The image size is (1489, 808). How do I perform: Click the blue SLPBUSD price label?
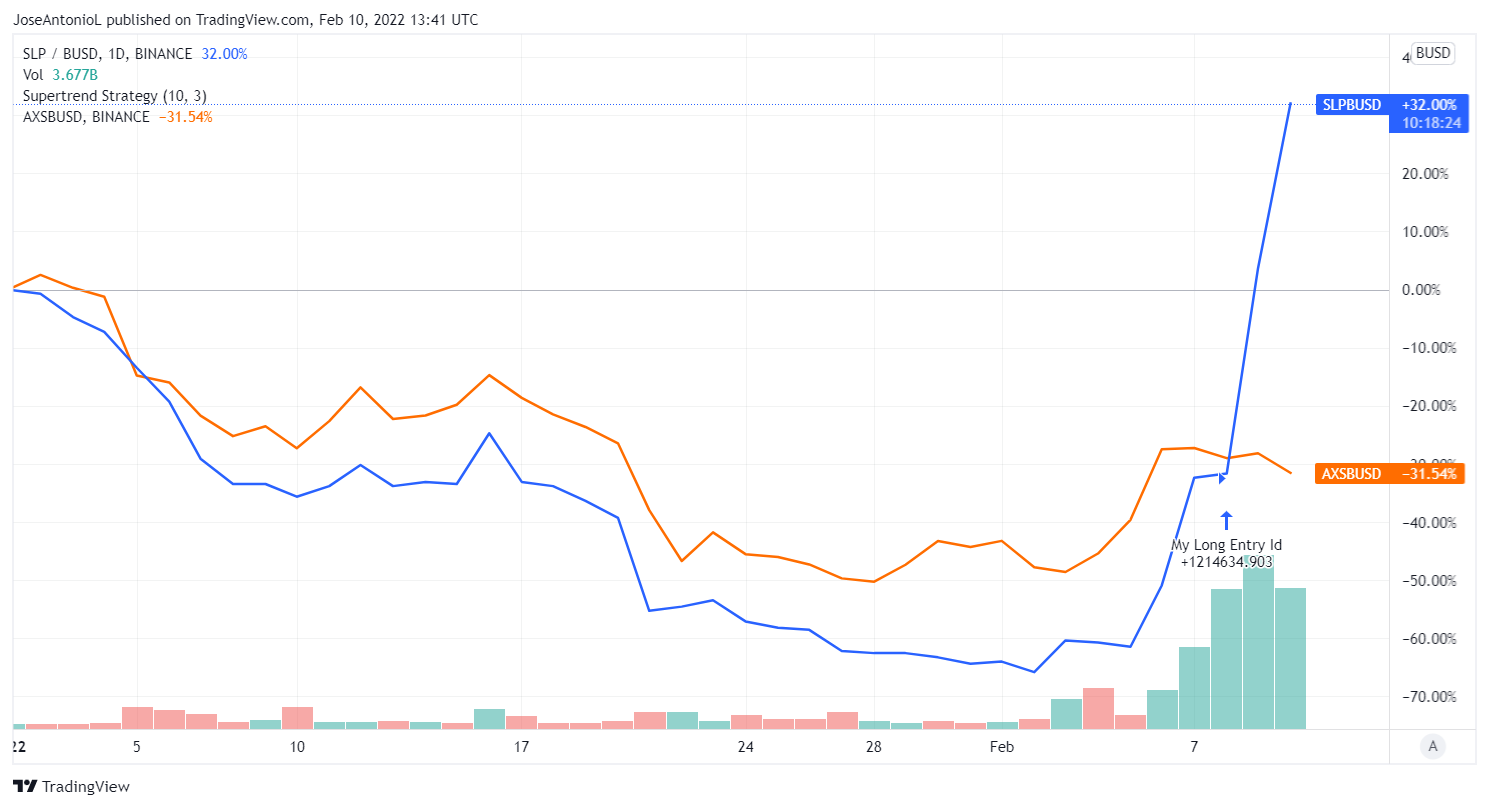tap(1351, 105)
